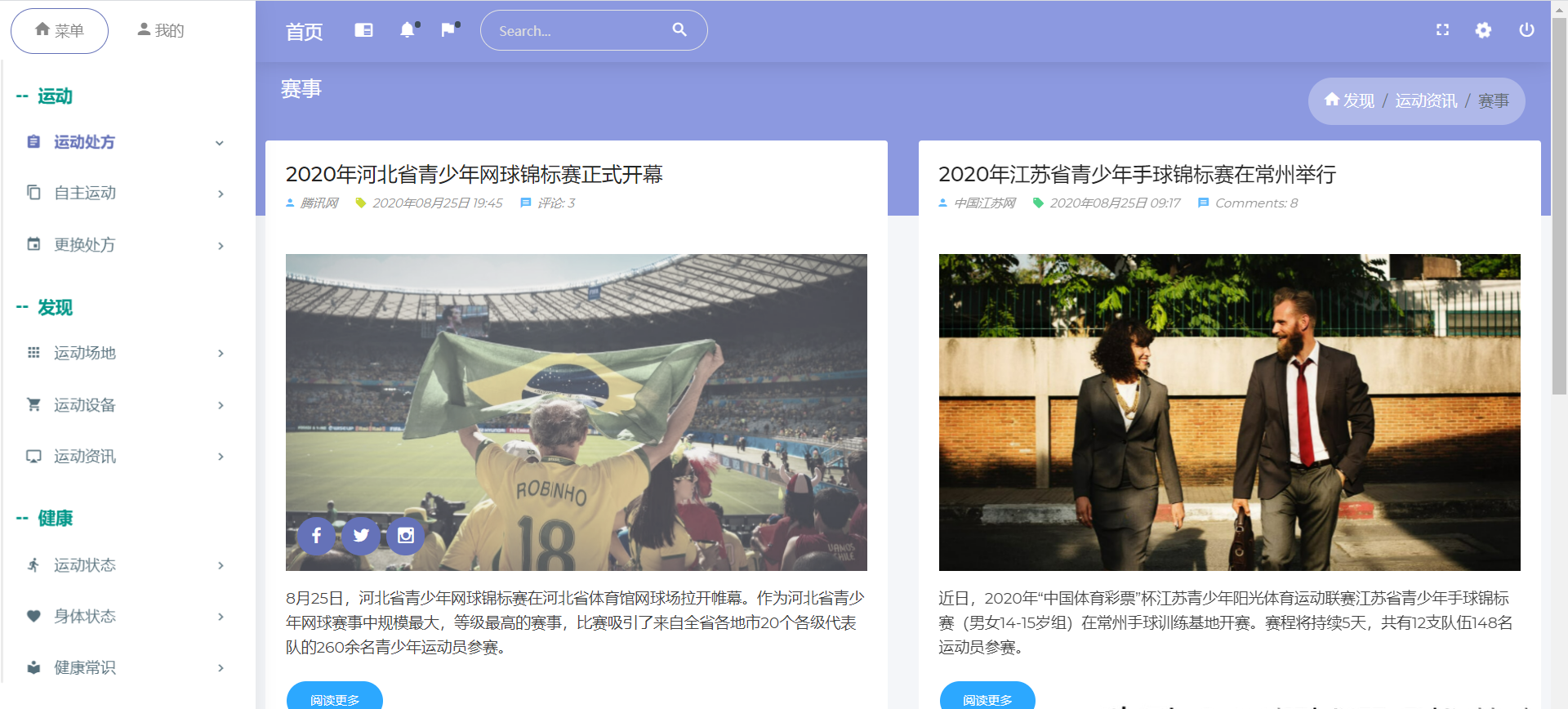Click the search magnifier icon
The width and height of the screenshot is (1568, 709).
tap(679, 30)
